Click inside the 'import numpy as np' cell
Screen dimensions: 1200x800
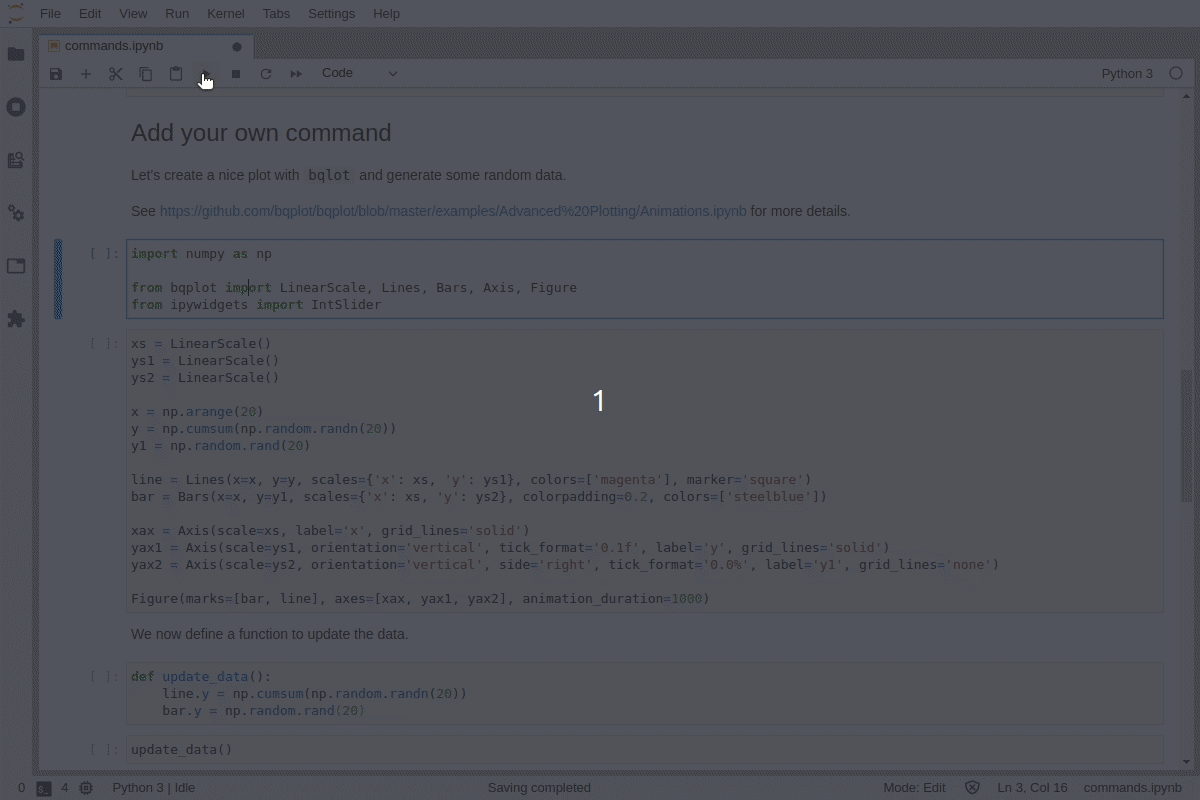[645, 279]
